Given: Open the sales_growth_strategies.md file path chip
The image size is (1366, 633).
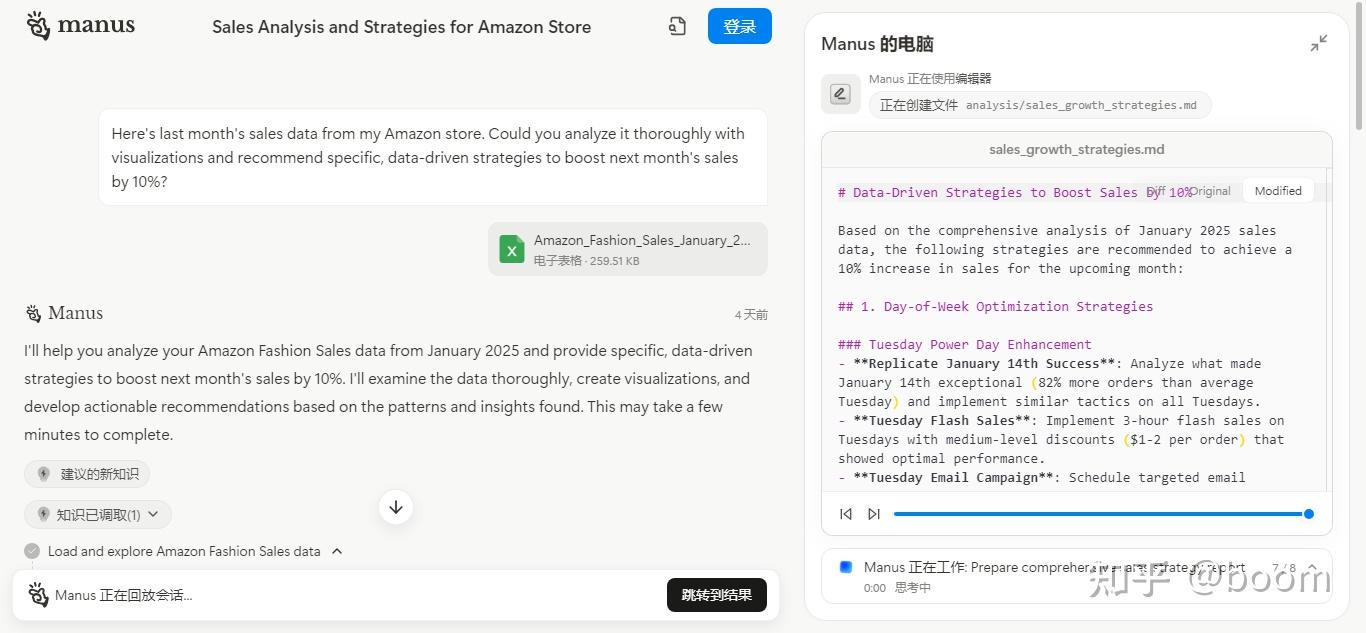Looking at the screenshot, I should point(1039,105).
